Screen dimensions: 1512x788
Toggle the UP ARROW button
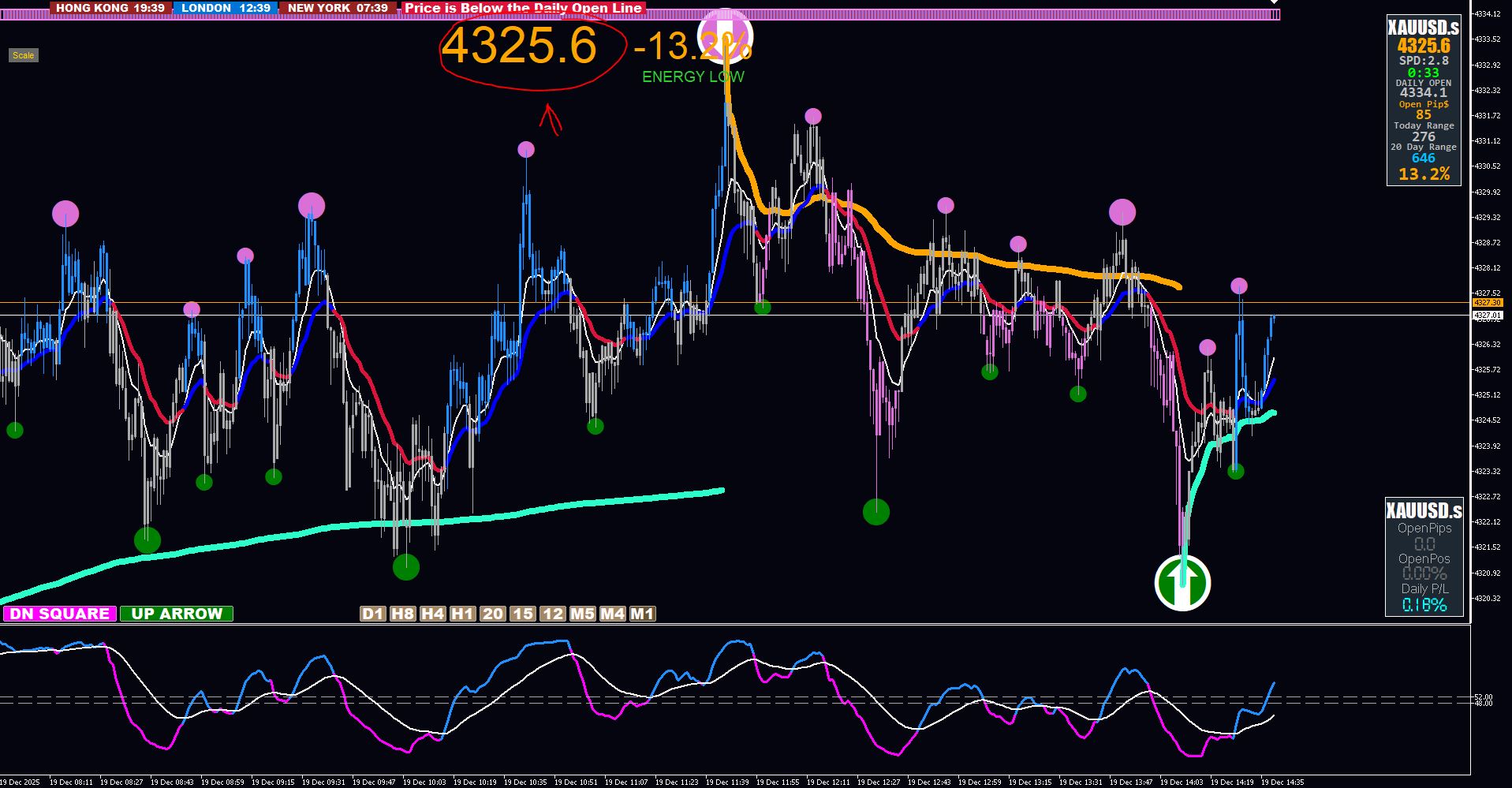(177, 614)
